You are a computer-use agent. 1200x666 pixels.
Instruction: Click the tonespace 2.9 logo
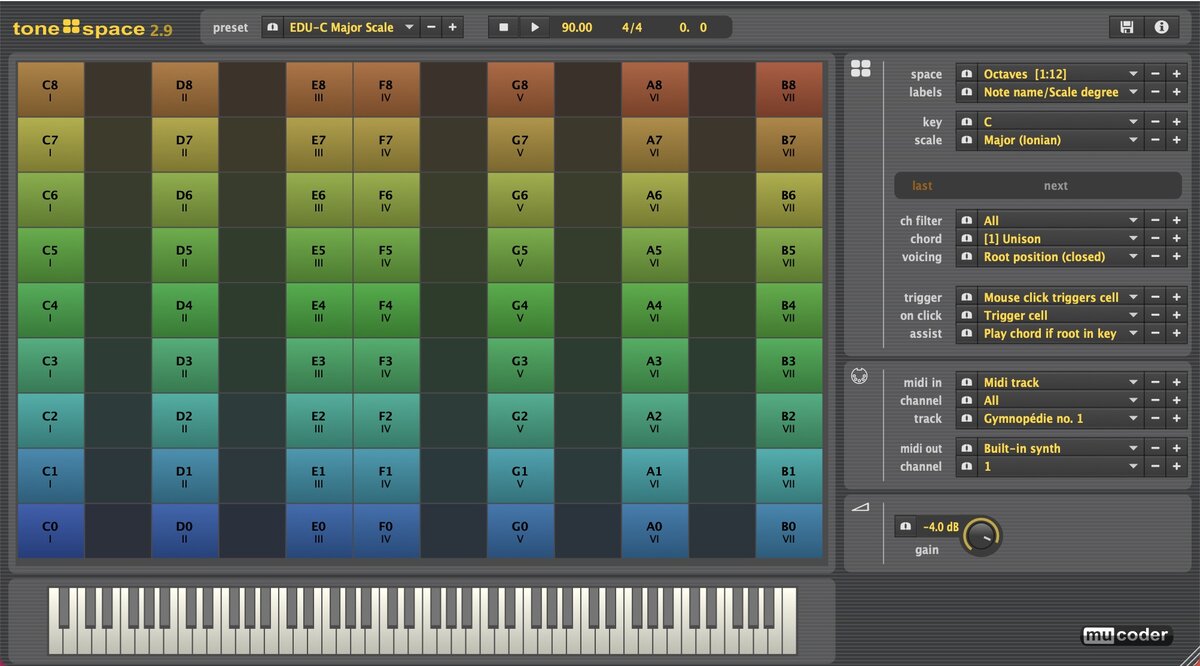pyautogui.click(x=92, y=29)
